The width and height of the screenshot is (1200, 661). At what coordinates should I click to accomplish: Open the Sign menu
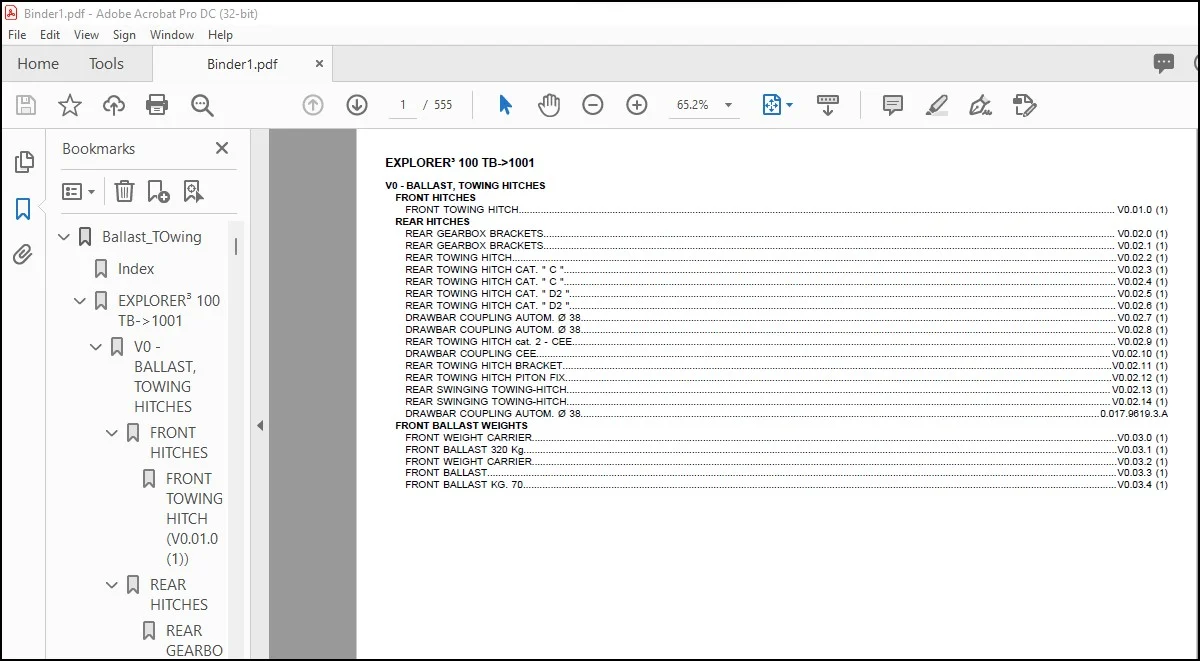pos(124,34)
